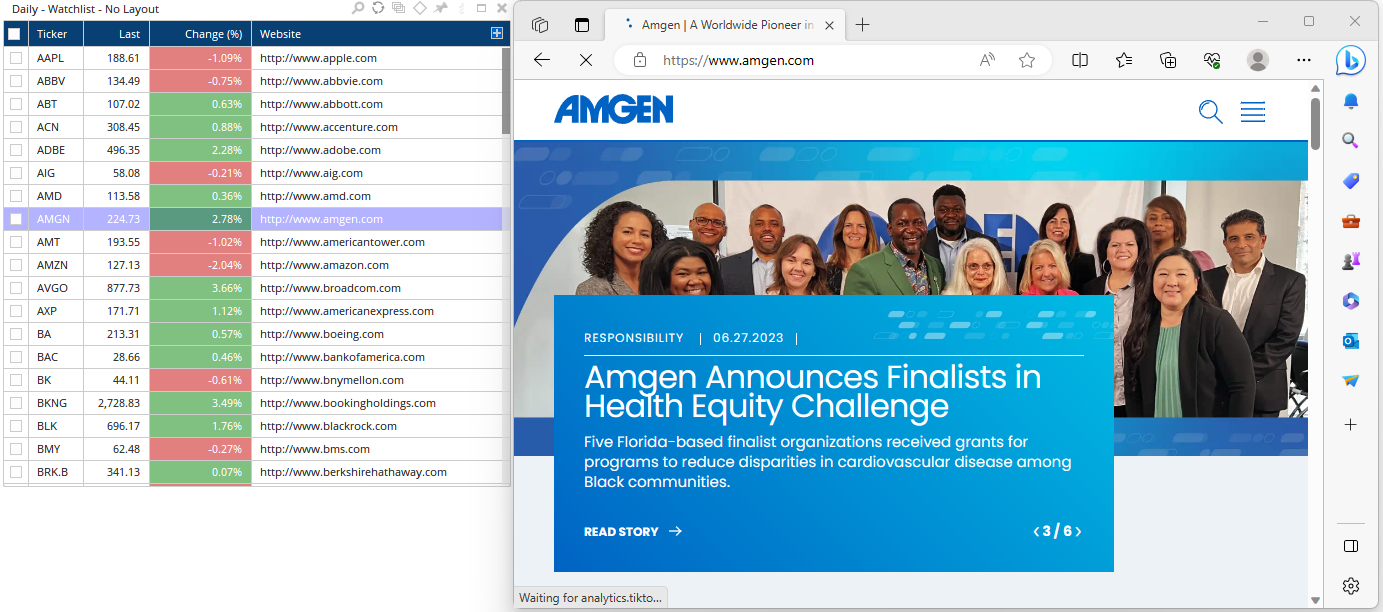The height and width of the screenshot is (612, 1383).
Task: Open split screen in Edge toolbar
Action: [x=1080, y=60]
